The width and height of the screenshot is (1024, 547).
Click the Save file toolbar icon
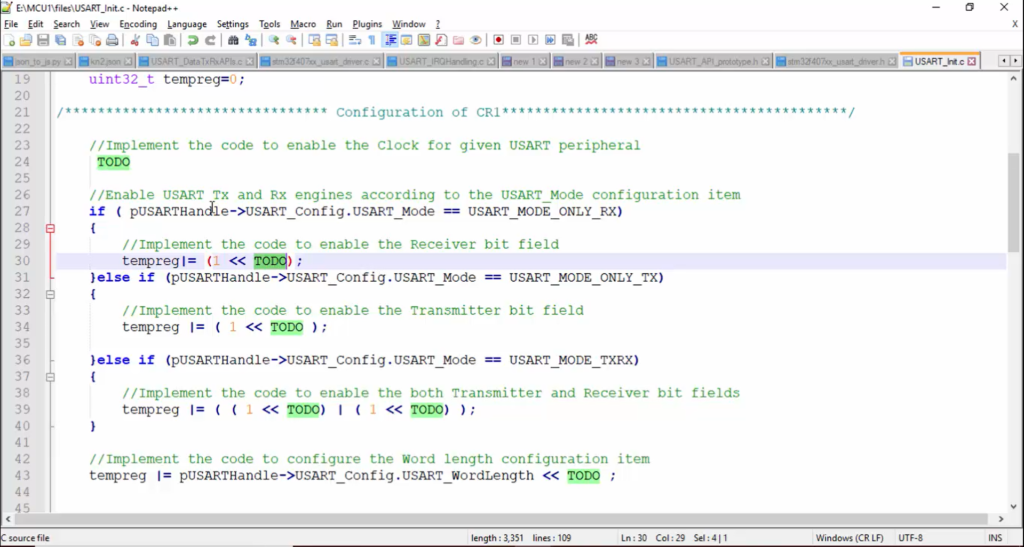43,40
